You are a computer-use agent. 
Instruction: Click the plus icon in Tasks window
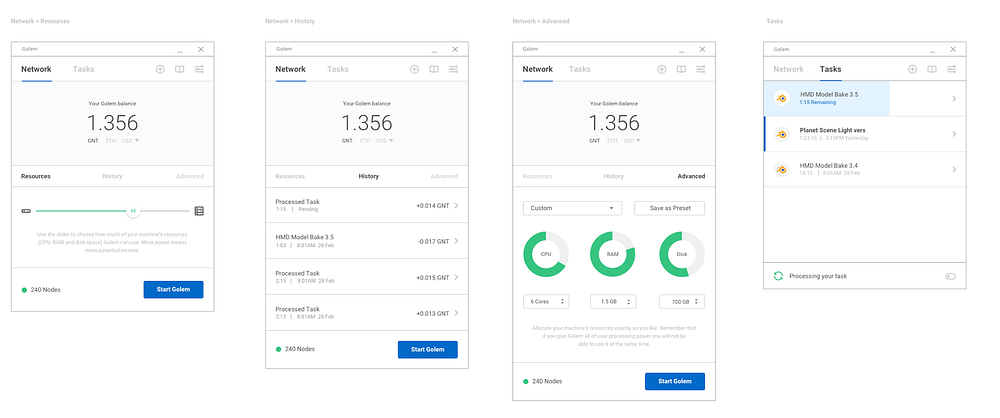912,69
